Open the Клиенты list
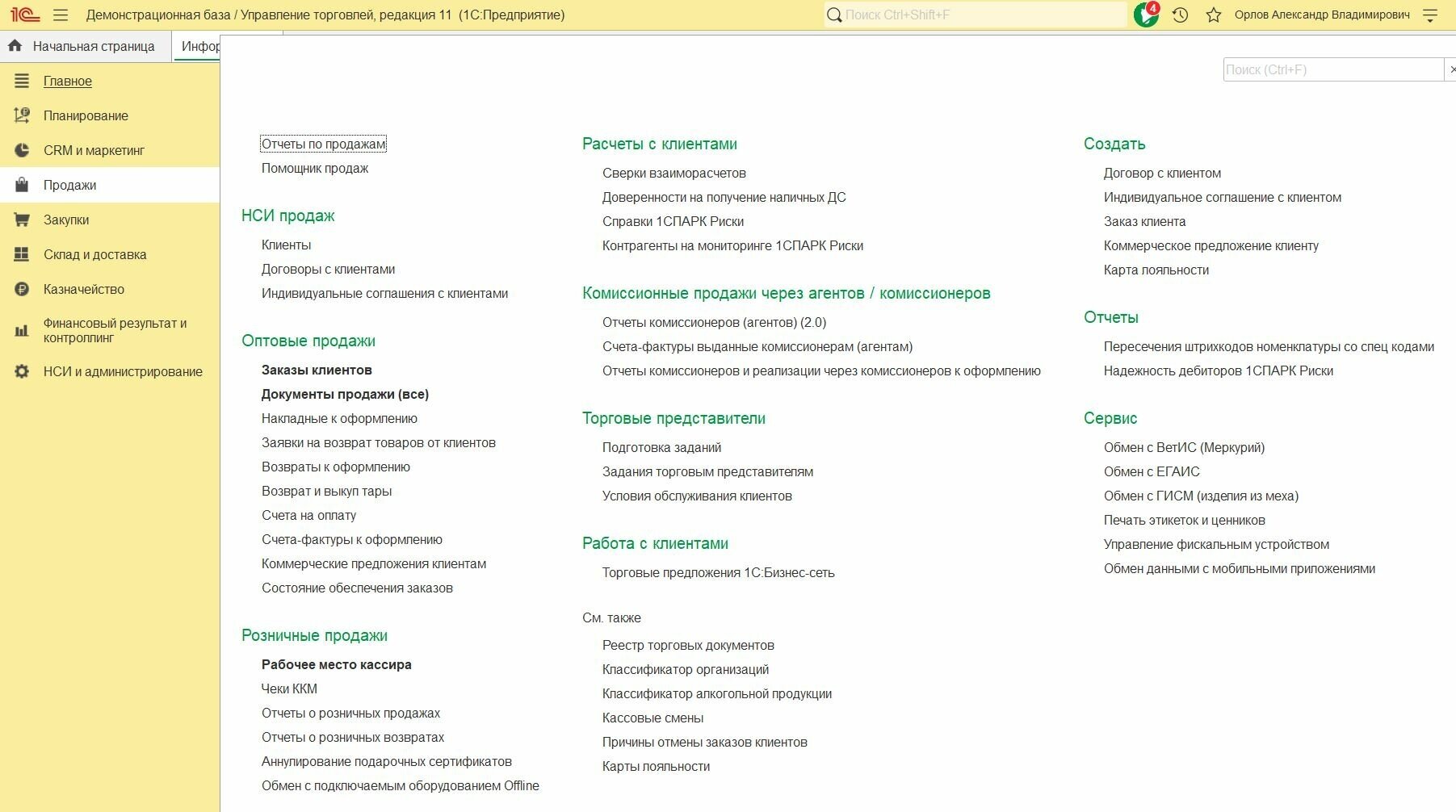Image resolution: width=1456 pixels, height=812 pixels. (x=286, y=245)
